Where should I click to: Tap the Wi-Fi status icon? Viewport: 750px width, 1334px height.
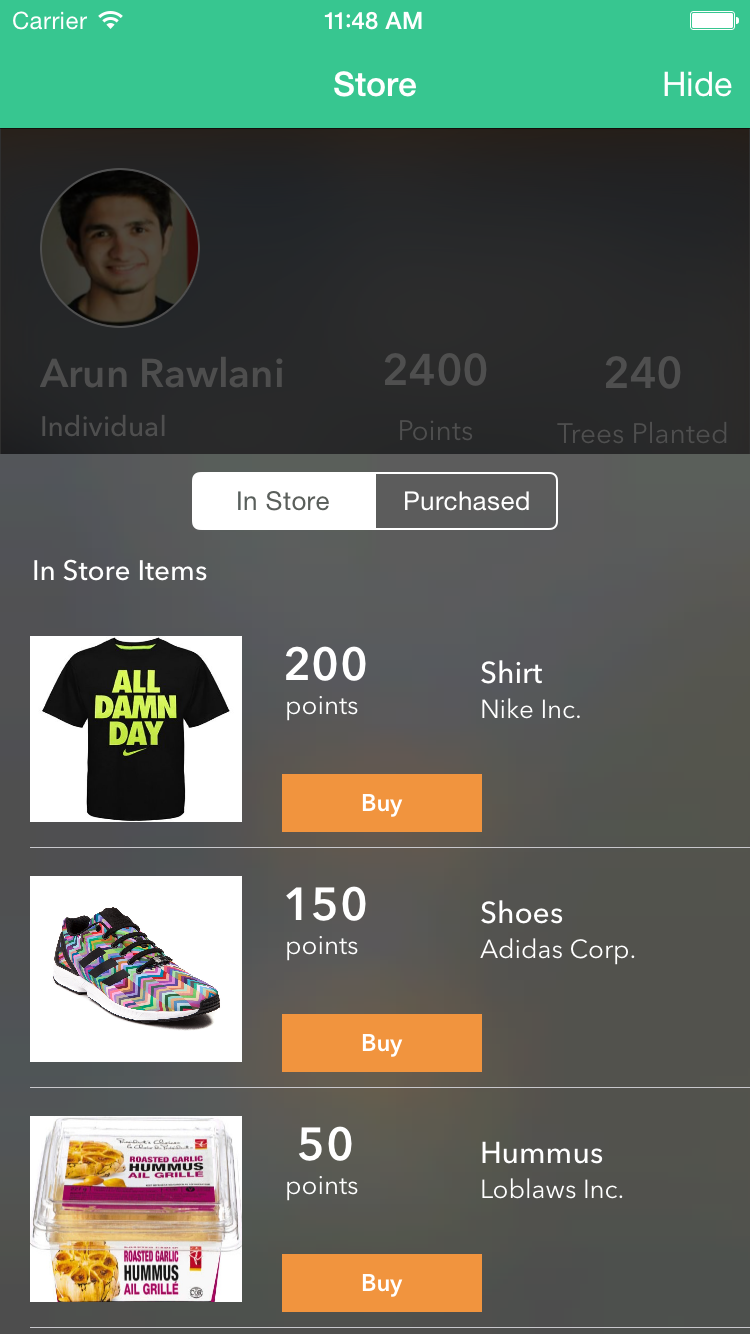coord(112,21)
